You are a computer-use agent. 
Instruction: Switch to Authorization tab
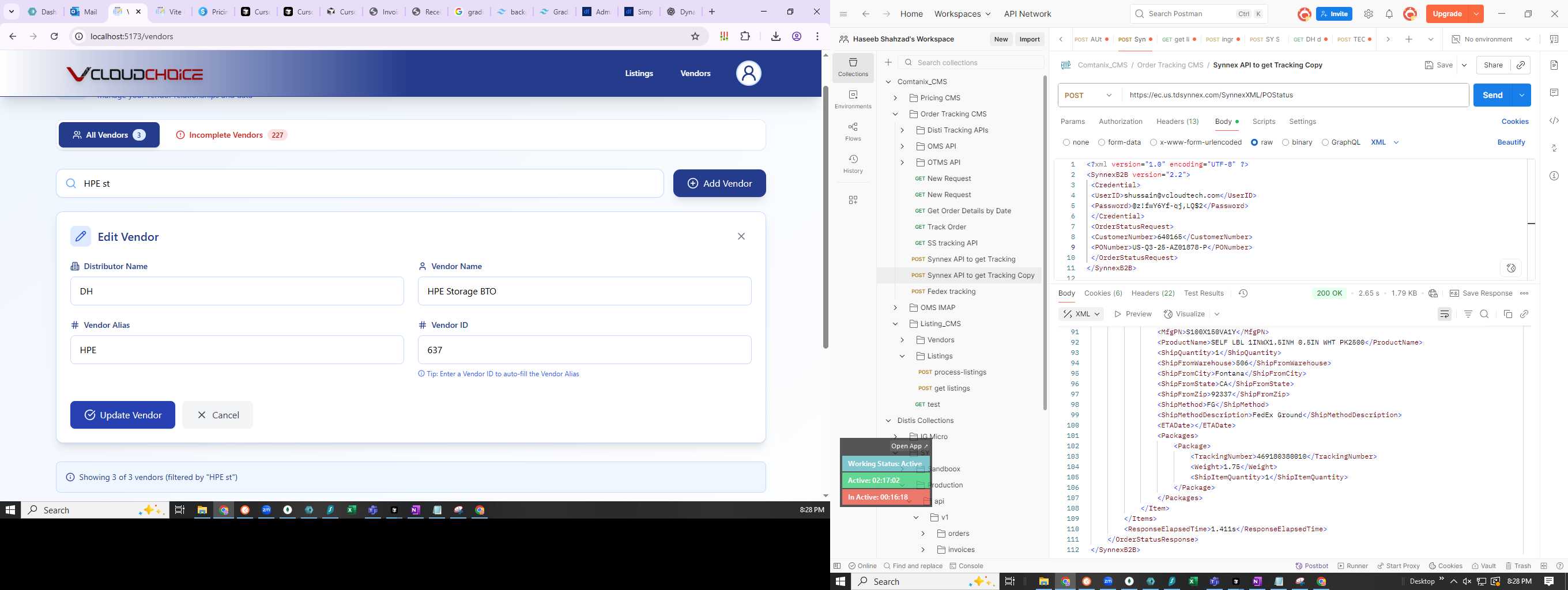click(x=1120, y=122)
